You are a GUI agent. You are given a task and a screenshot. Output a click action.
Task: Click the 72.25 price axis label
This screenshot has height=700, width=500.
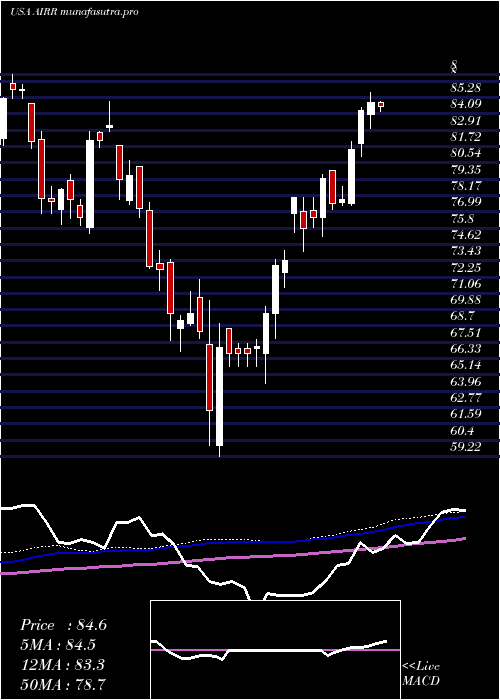[x=466, y=267]
